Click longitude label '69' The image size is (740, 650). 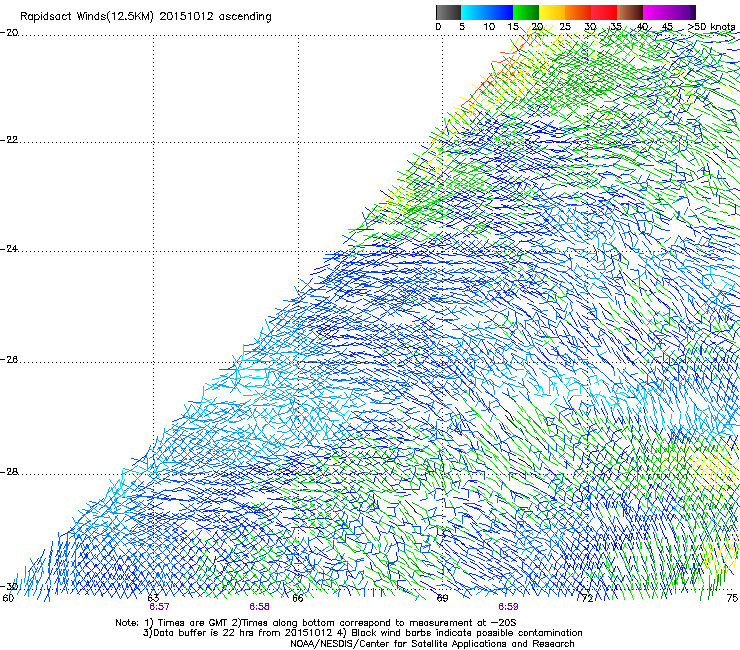pos(442,599)
